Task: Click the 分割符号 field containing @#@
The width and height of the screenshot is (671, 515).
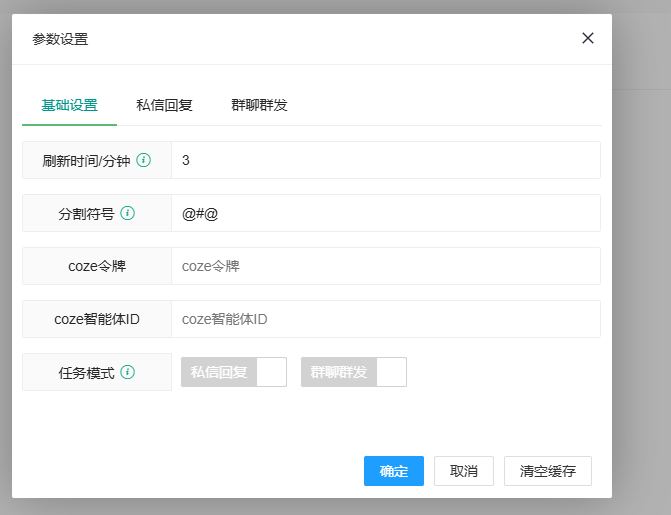Action: pos(385,213)
